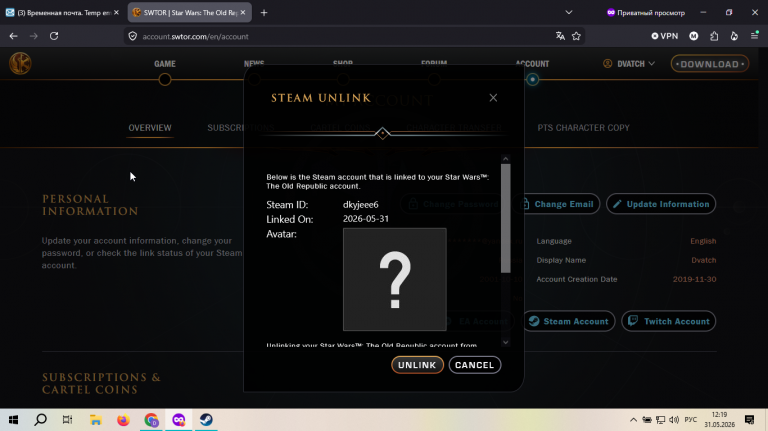
Task: Open the PTS CHARACTER COPY tab
Action: (583, 128)
